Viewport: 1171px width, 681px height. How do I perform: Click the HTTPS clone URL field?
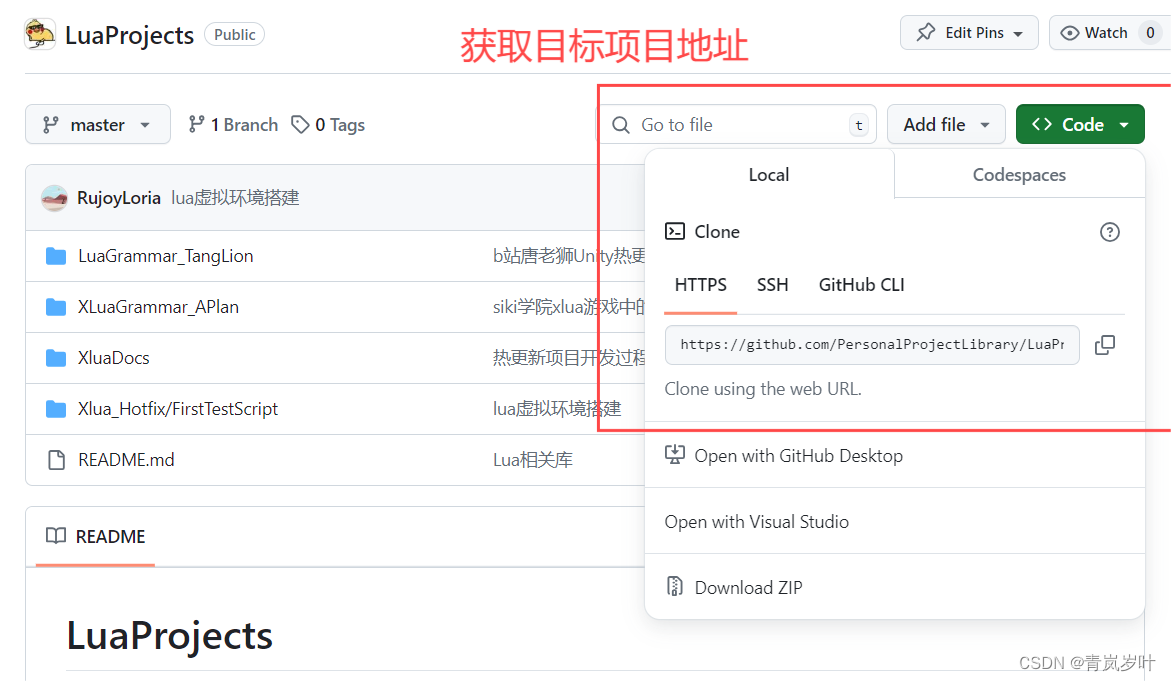point(872,345)
